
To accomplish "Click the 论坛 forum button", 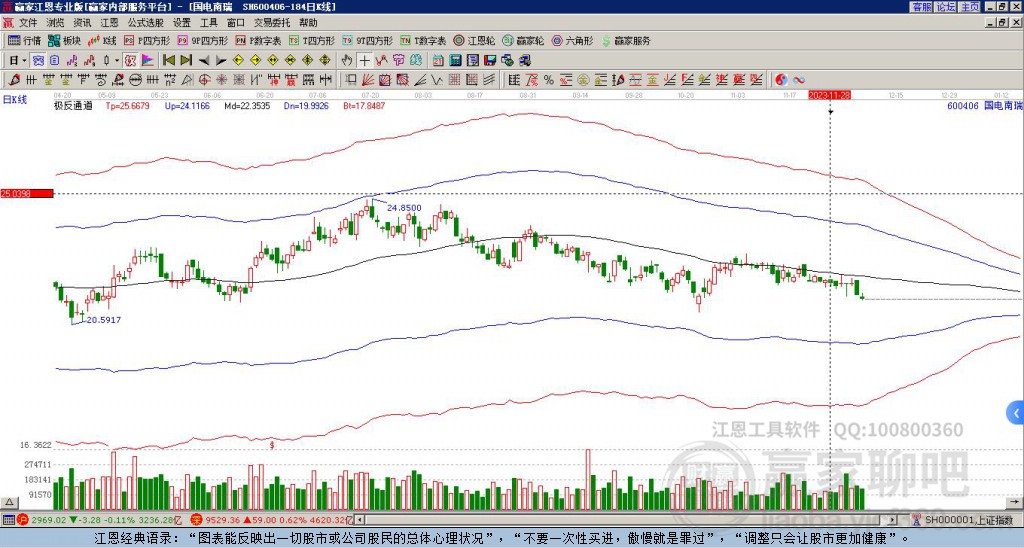I will click(x=946, y=7).
